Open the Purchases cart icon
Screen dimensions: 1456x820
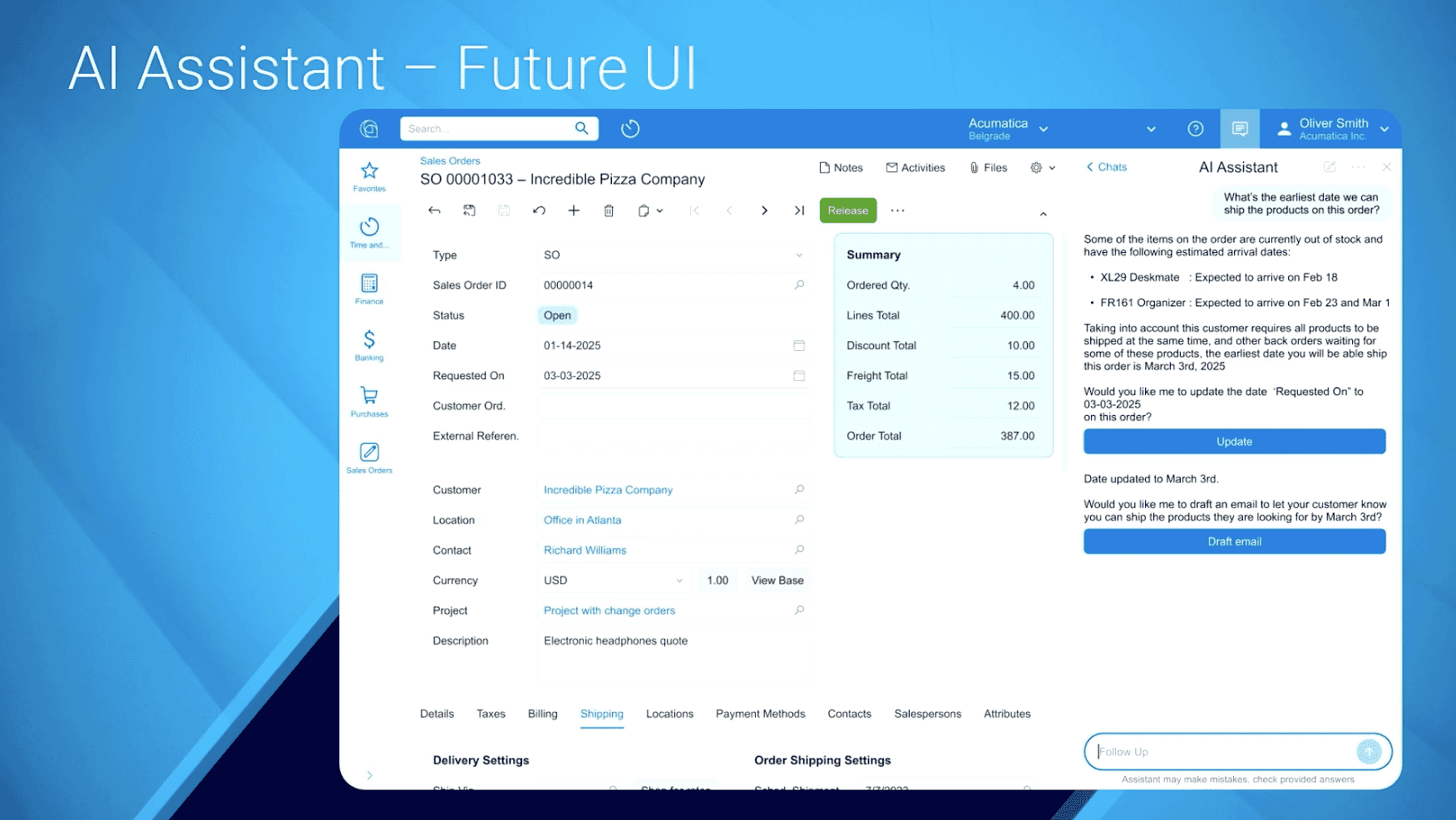369,395
